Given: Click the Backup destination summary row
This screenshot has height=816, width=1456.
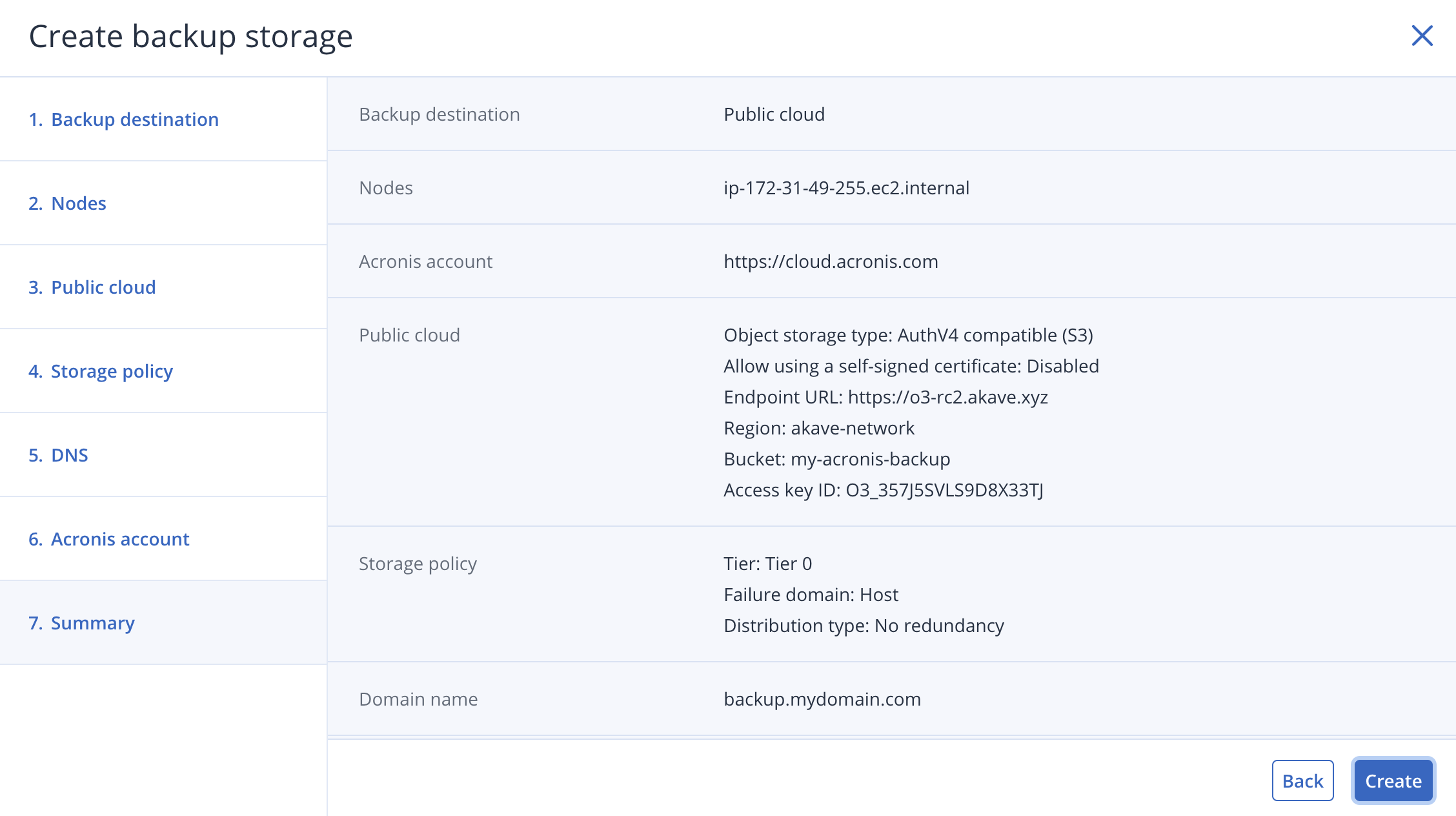Looking at the screenshot, I should click(774, 114).
